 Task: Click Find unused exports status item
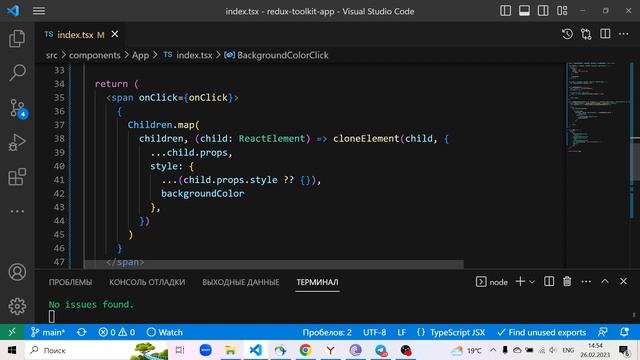pos(541,332)
